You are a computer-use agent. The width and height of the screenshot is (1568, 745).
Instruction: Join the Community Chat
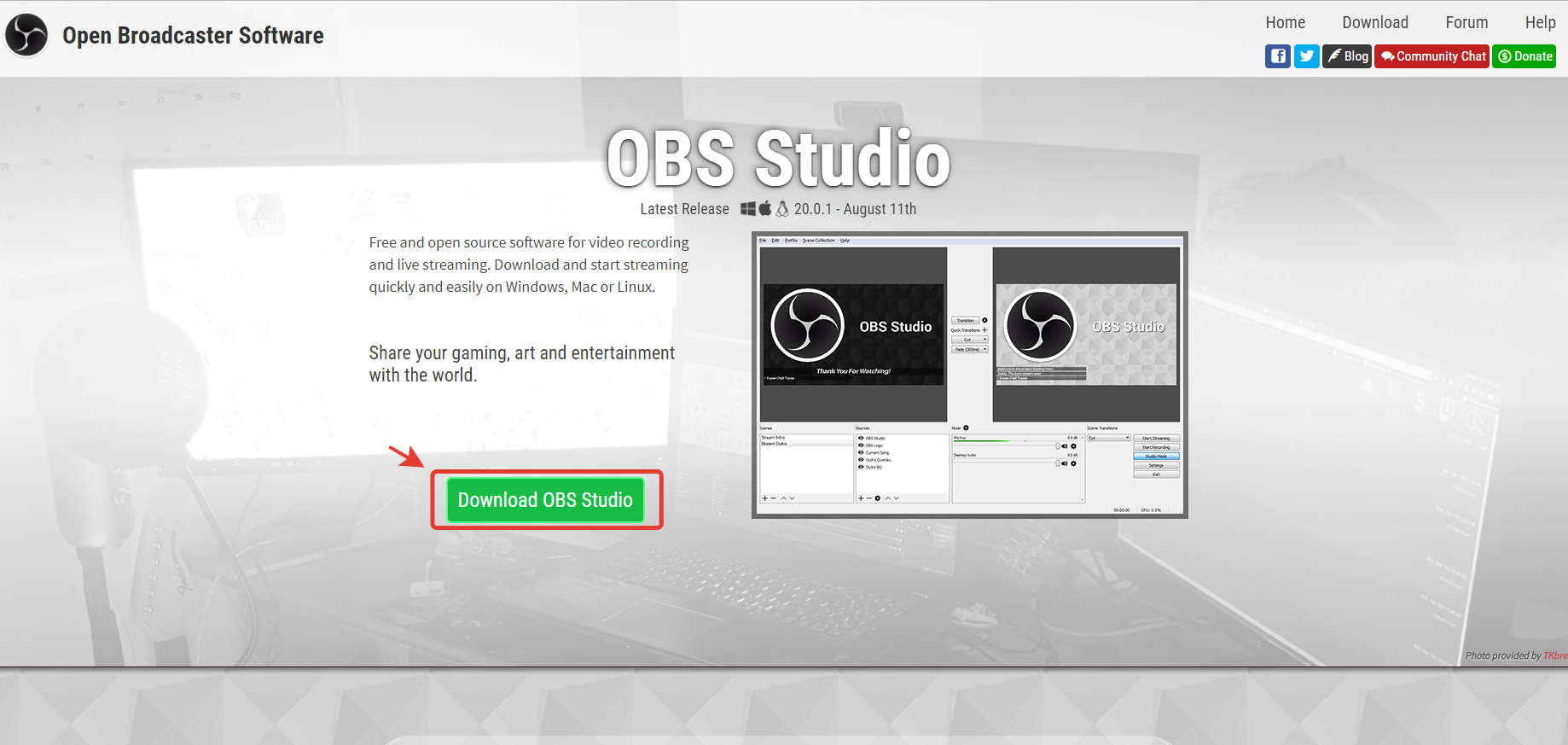(1432, 56)
